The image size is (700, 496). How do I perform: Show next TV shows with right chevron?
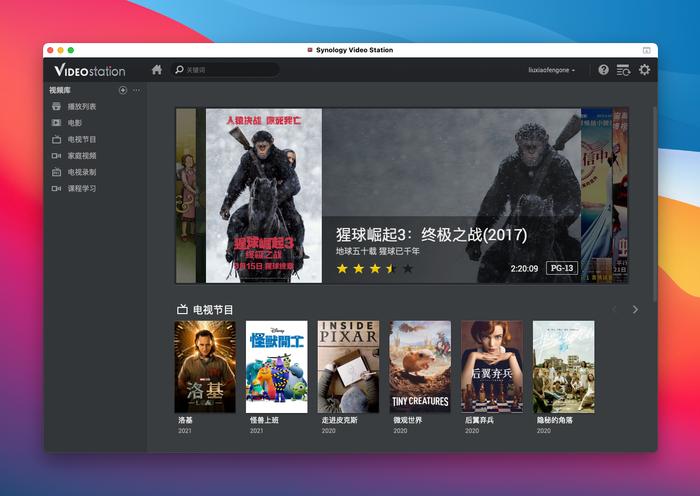click(x=635, y=309)
